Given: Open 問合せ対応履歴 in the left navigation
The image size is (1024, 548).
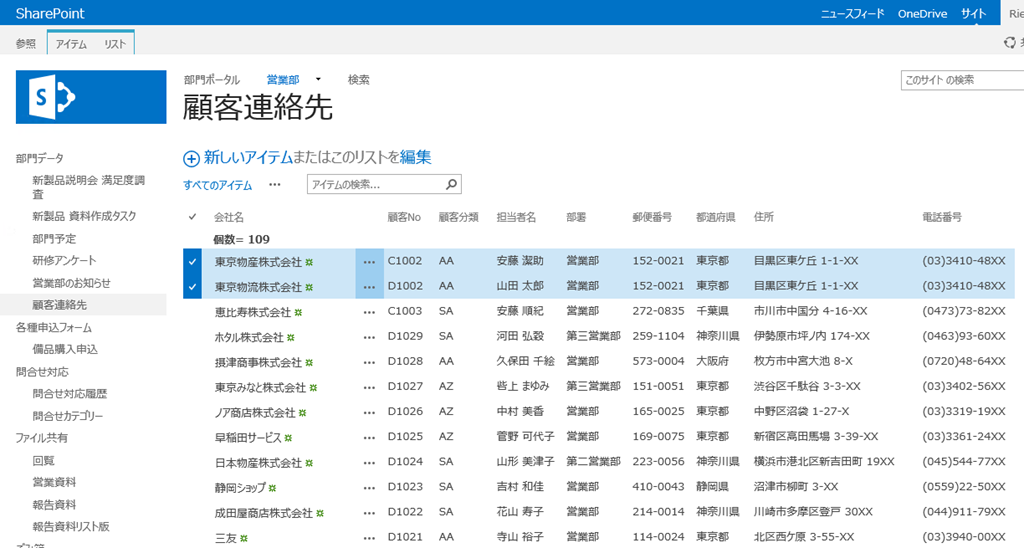Looking at the screenshot, I should click(70, 394).
